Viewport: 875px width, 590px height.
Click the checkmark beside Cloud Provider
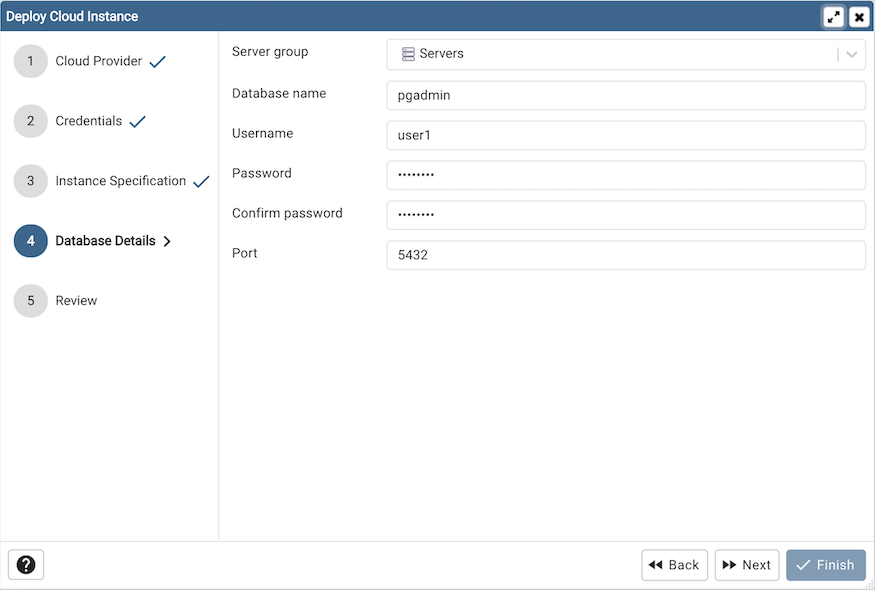pyautogui.click(x=156, y=60)
